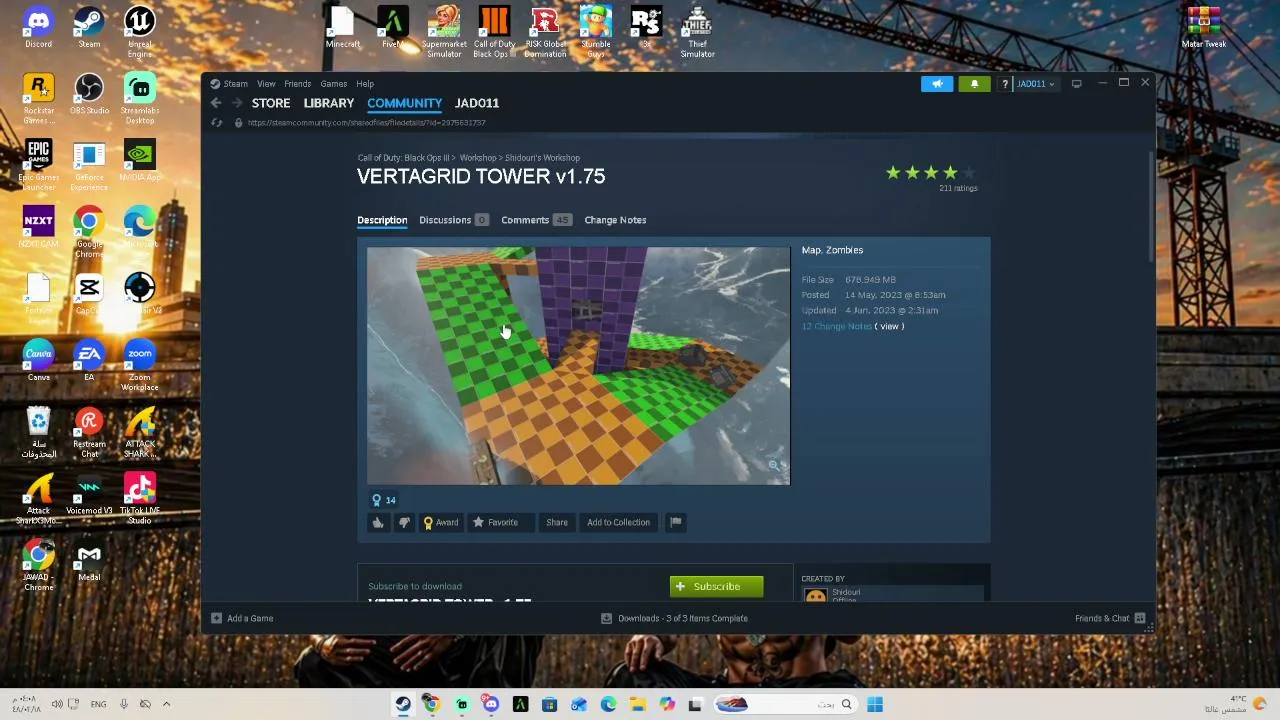Open the 12 Change Notes link
The image size is (1280, 720).
click(836, 326)
